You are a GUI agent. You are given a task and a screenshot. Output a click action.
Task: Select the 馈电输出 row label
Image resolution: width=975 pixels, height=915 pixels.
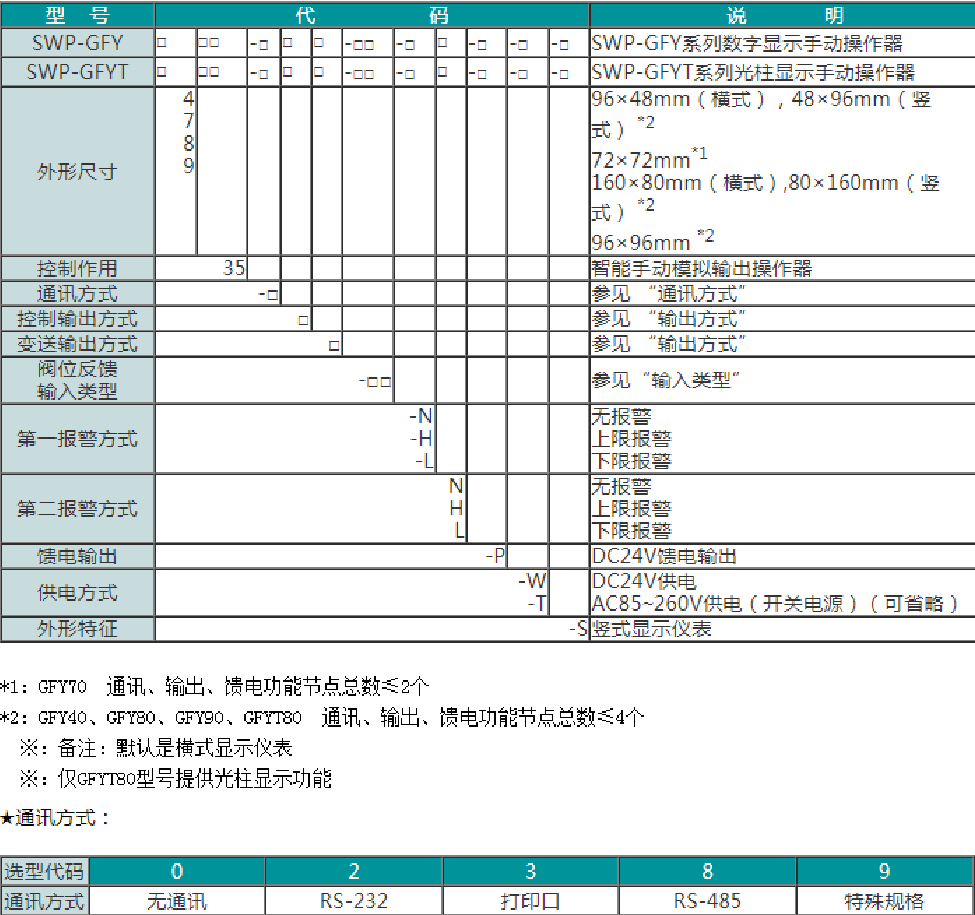click(78, 556)
